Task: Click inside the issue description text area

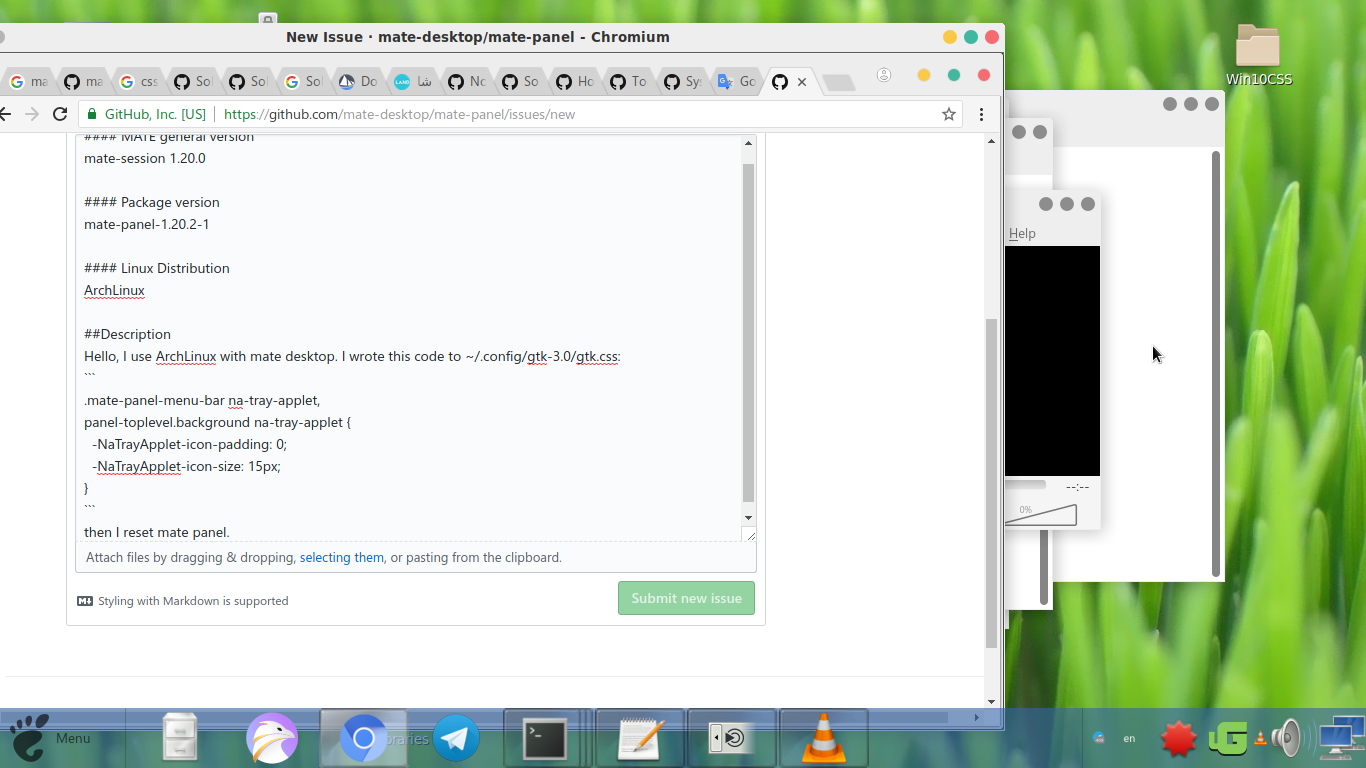Action: click(x=408, y=338)
